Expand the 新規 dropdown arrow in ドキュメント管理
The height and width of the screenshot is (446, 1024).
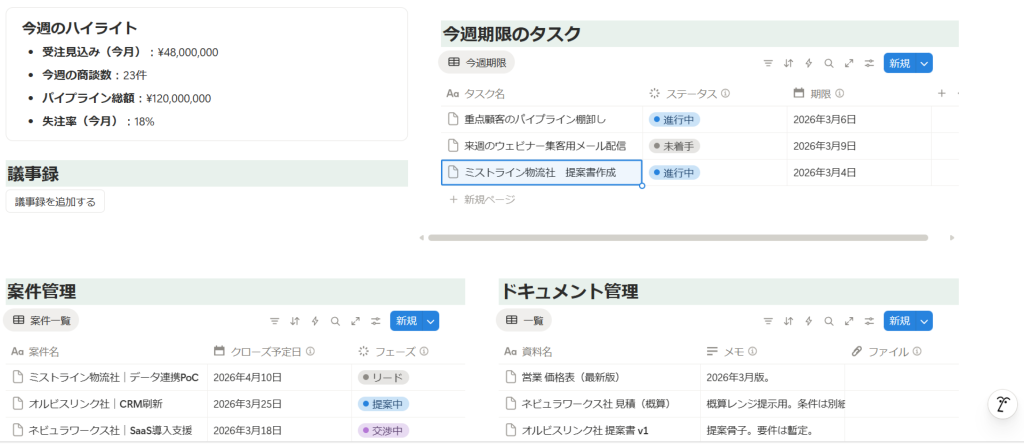point(923,321)
